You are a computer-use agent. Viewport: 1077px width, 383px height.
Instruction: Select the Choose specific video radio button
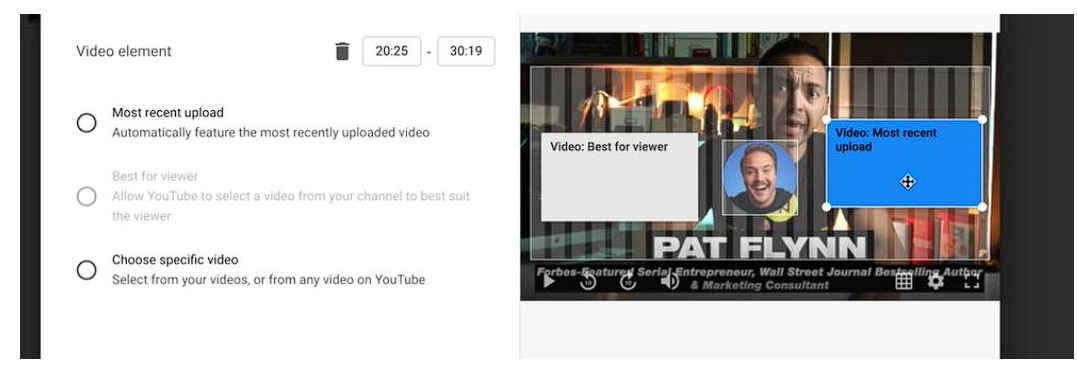click(x=87, y=270)
